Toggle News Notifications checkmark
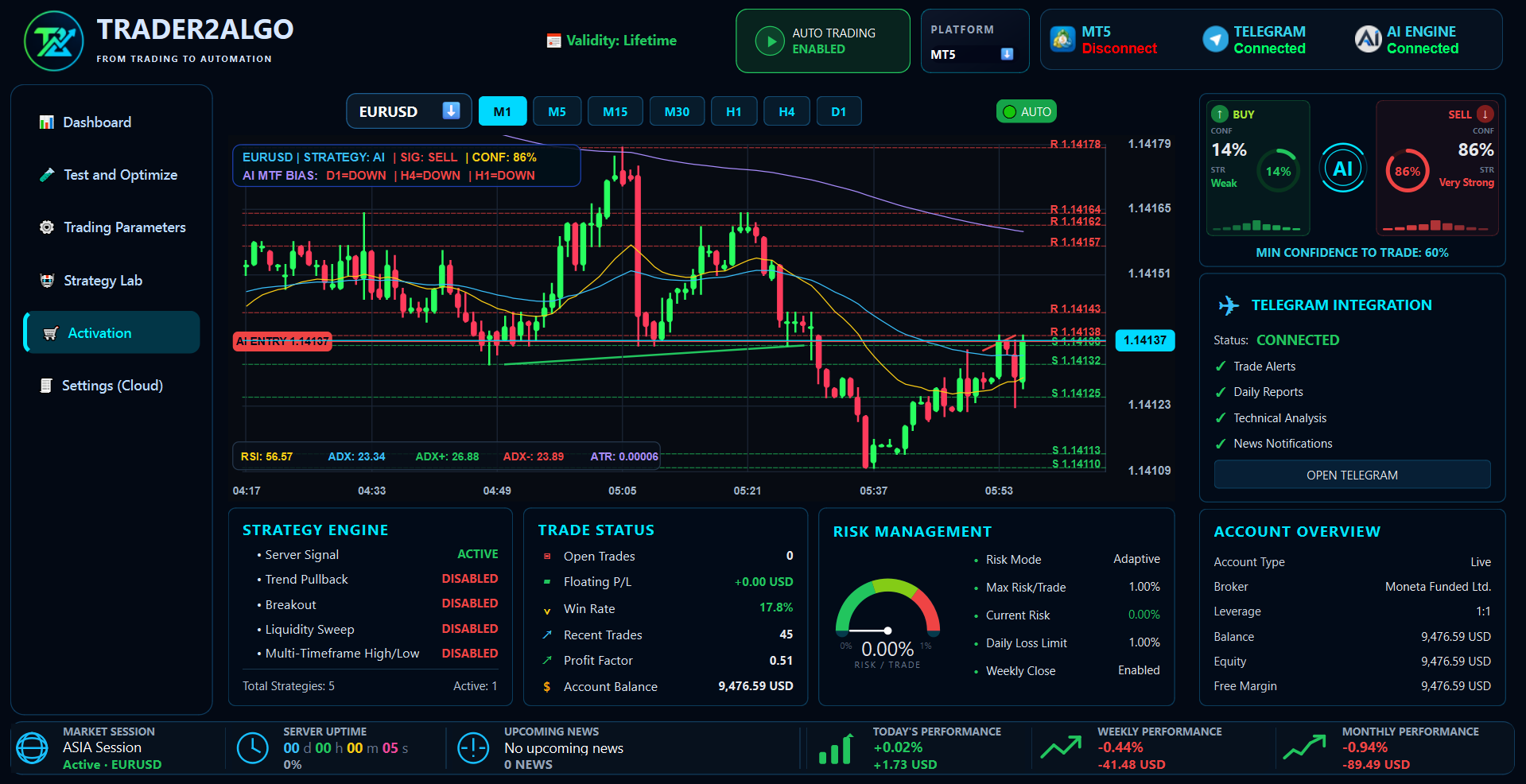Image resolution: width=1526 pixels, height=784 pixels. pyautogui.click(x=1221, y=444)
